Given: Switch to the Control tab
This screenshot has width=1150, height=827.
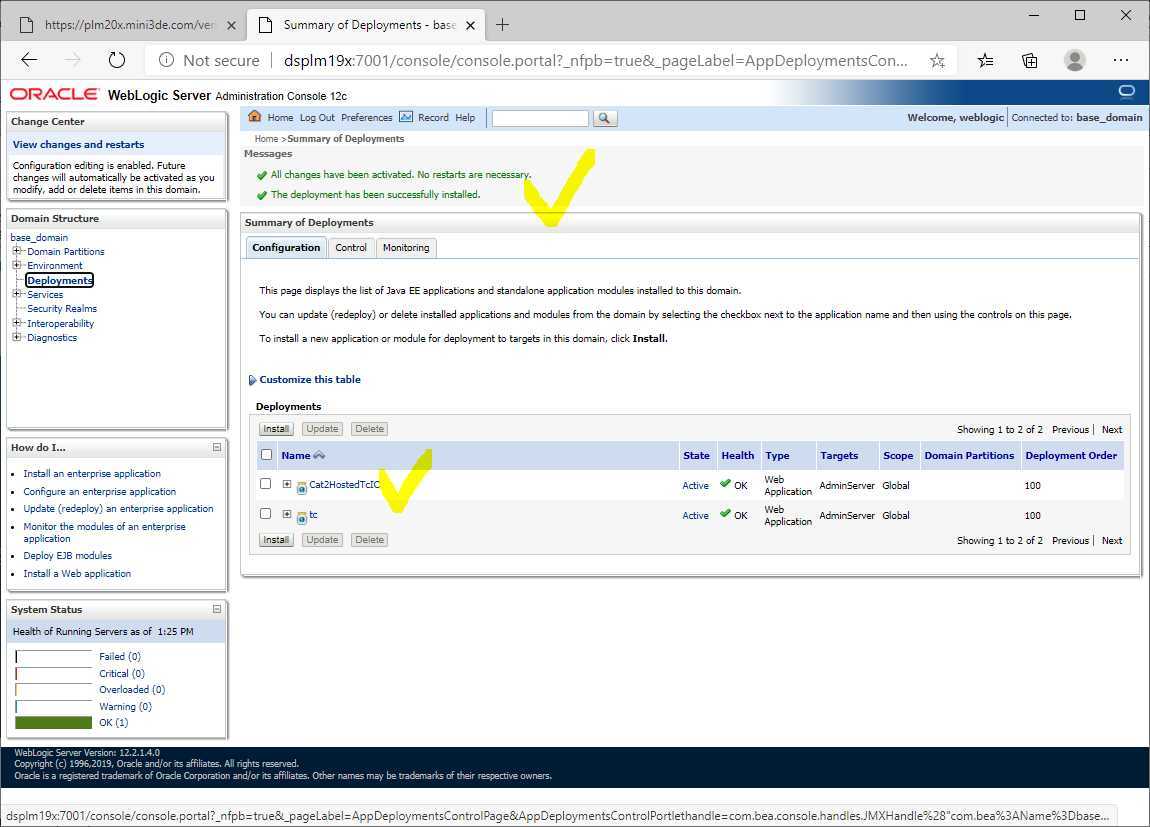Looking at the screenshot, I should pos(351,248).
